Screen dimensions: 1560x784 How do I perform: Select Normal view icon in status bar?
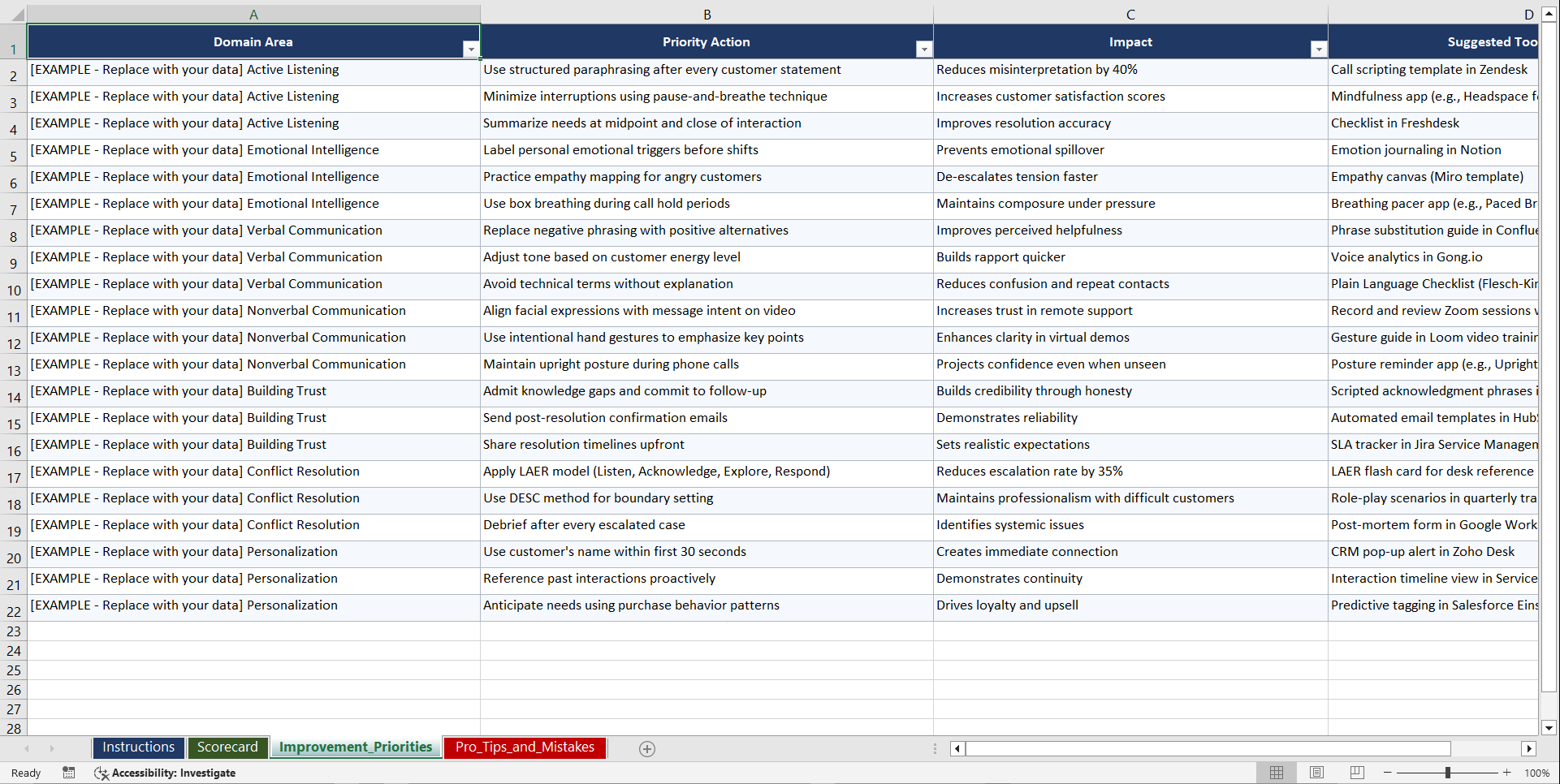click(1276, 772)
